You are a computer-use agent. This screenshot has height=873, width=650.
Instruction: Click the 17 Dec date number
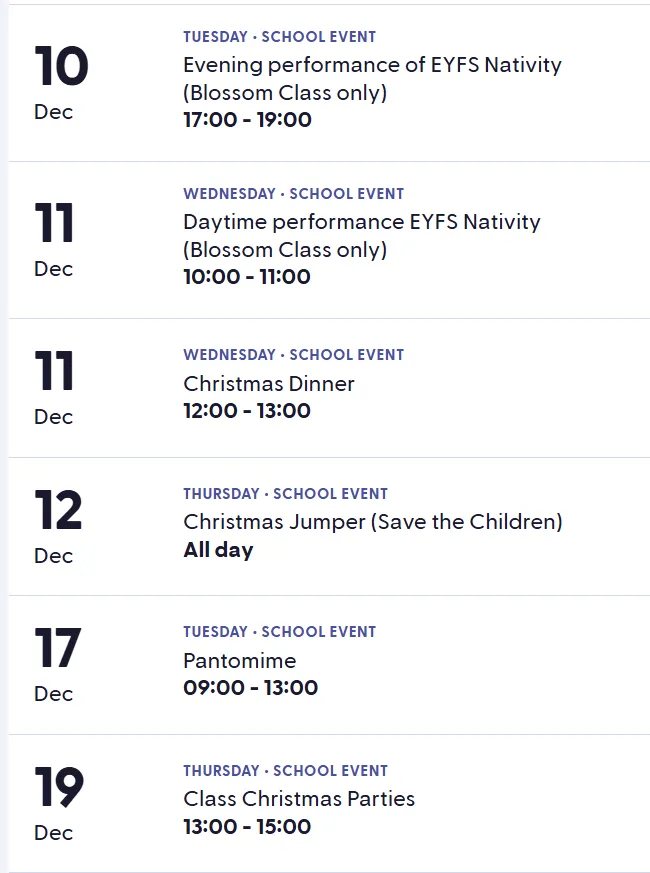click(x=57, y=649)
